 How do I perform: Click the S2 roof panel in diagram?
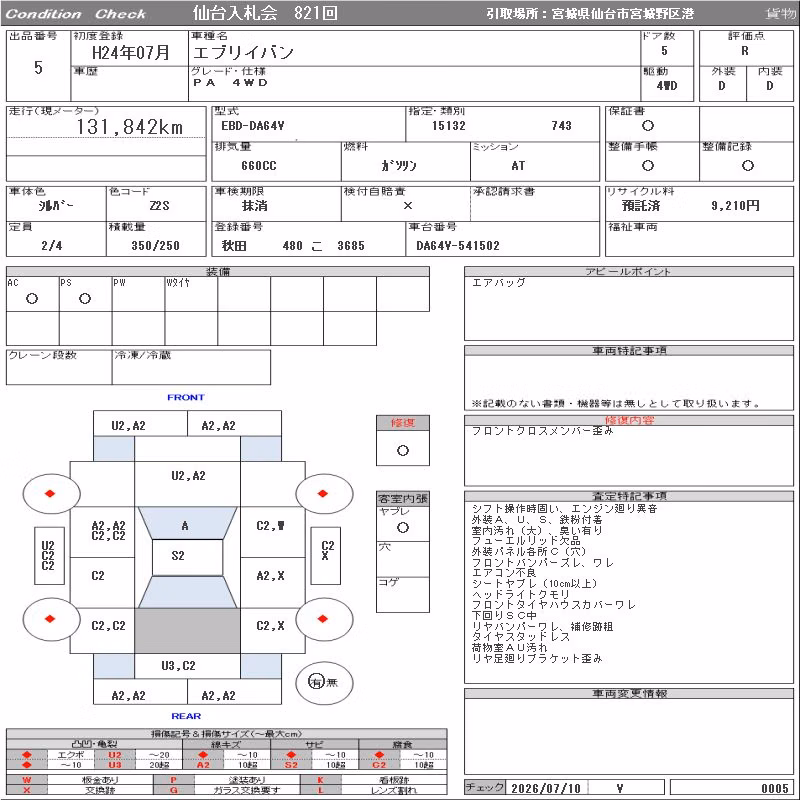(x=187, y=556)
